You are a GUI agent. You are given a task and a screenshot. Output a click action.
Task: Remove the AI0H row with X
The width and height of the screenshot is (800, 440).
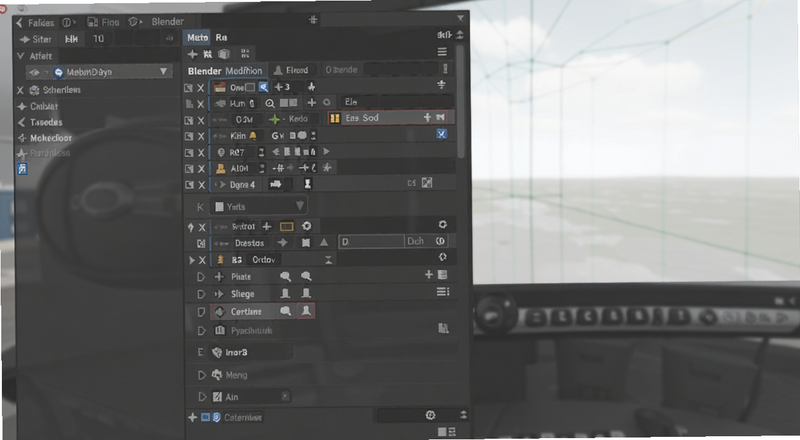(x=201, y=168)
